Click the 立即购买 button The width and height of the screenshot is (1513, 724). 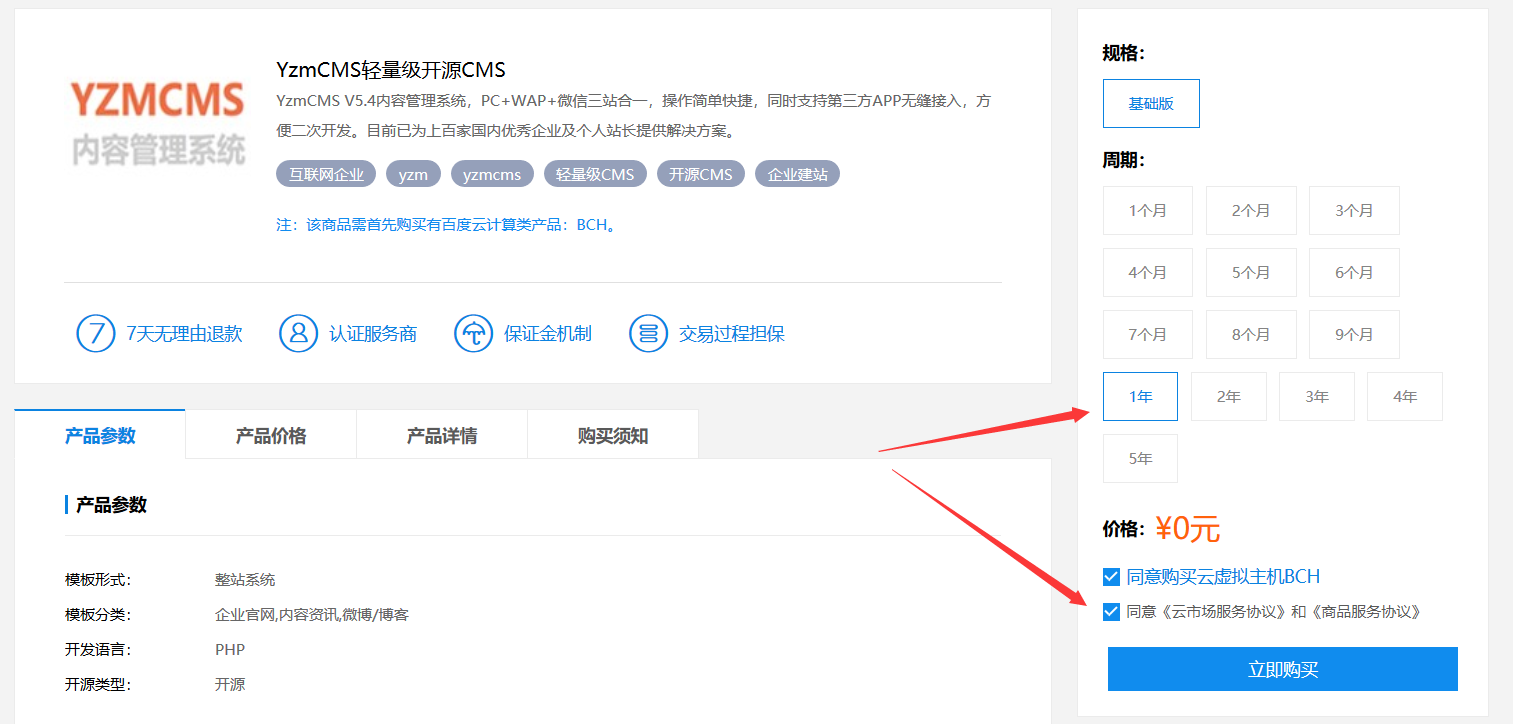[1283, 669]
